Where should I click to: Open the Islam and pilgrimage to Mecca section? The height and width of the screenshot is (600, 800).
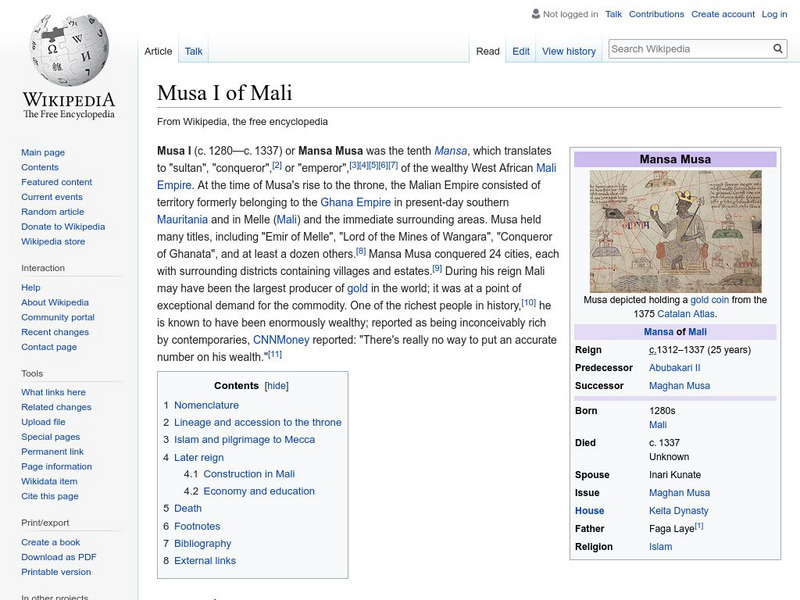(243, 439)
